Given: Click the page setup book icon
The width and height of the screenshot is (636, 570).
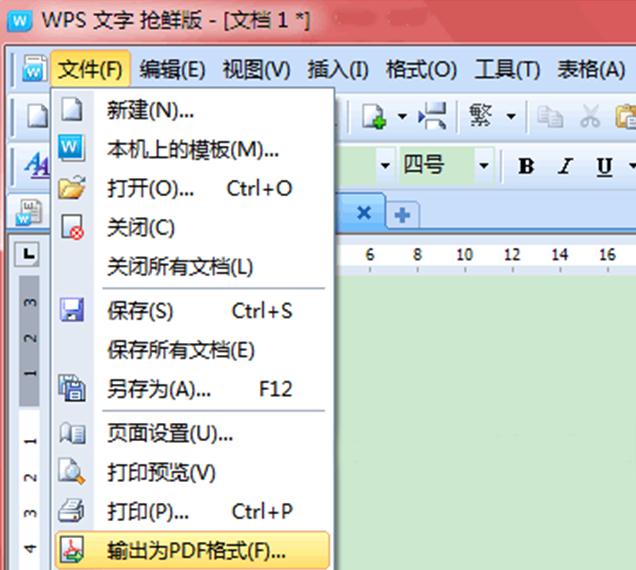Looking at the screenshot, I should 72,433.
